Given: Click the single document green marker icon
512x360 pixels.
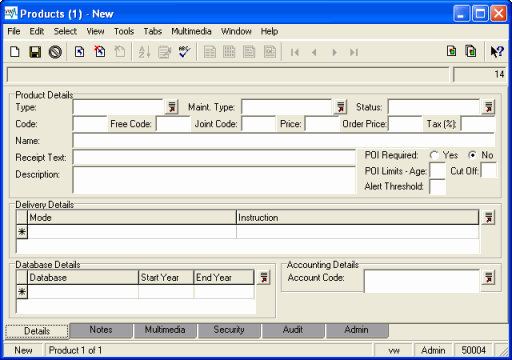Looking at the screenshot, I should 452,51.
